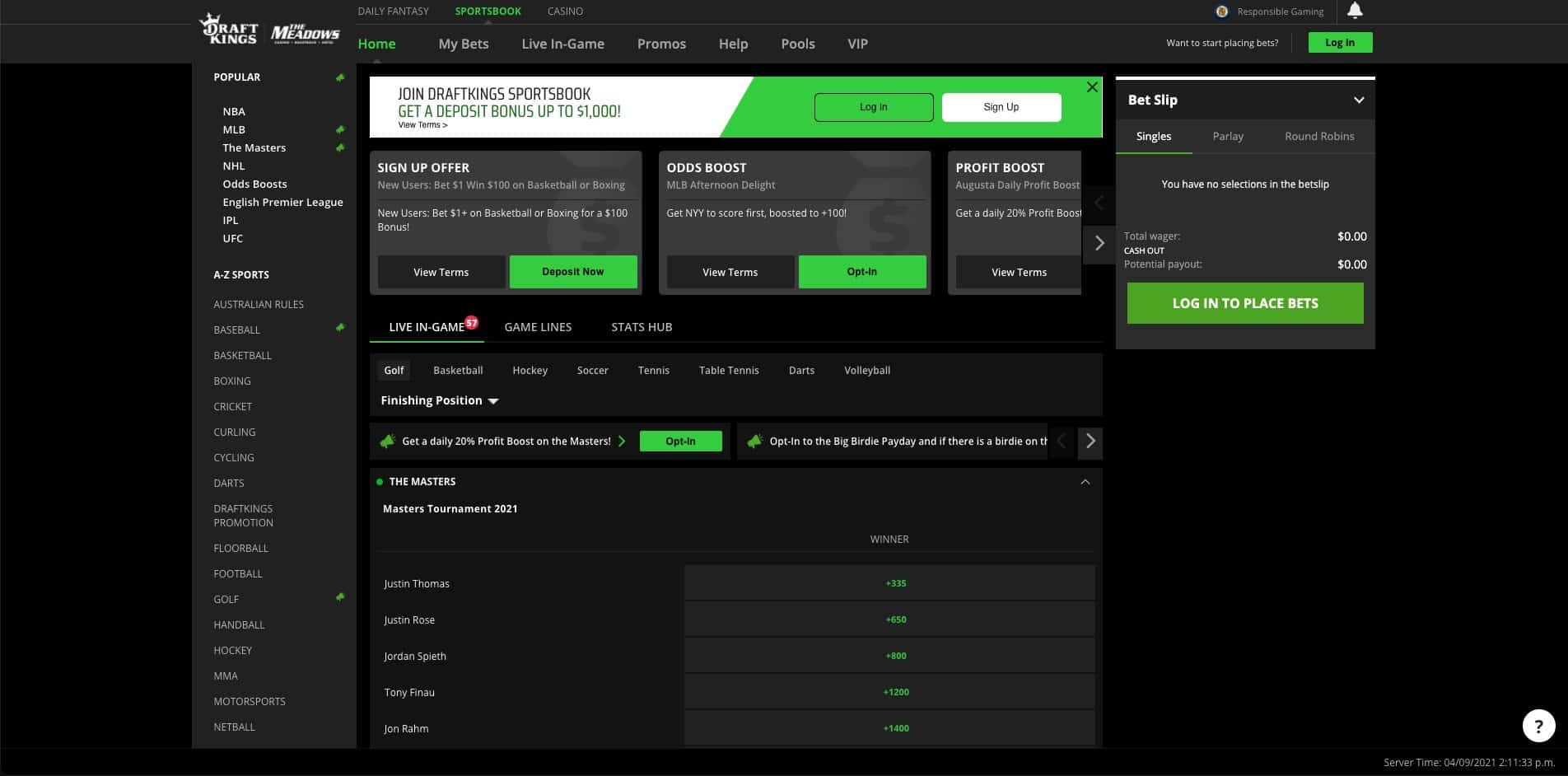This screenshot has height=776, width=1568.
Task: Open notifications with the bell icon
Action: [1354, 11]
